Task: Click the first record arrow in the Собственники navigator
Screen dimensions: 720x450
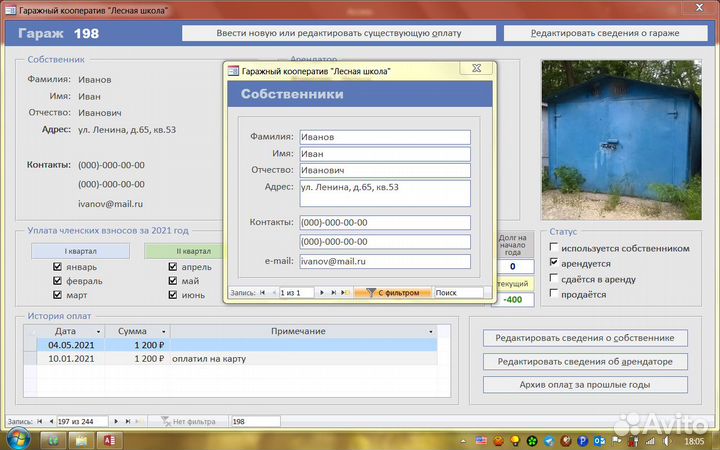Action: tap(263, 293)
